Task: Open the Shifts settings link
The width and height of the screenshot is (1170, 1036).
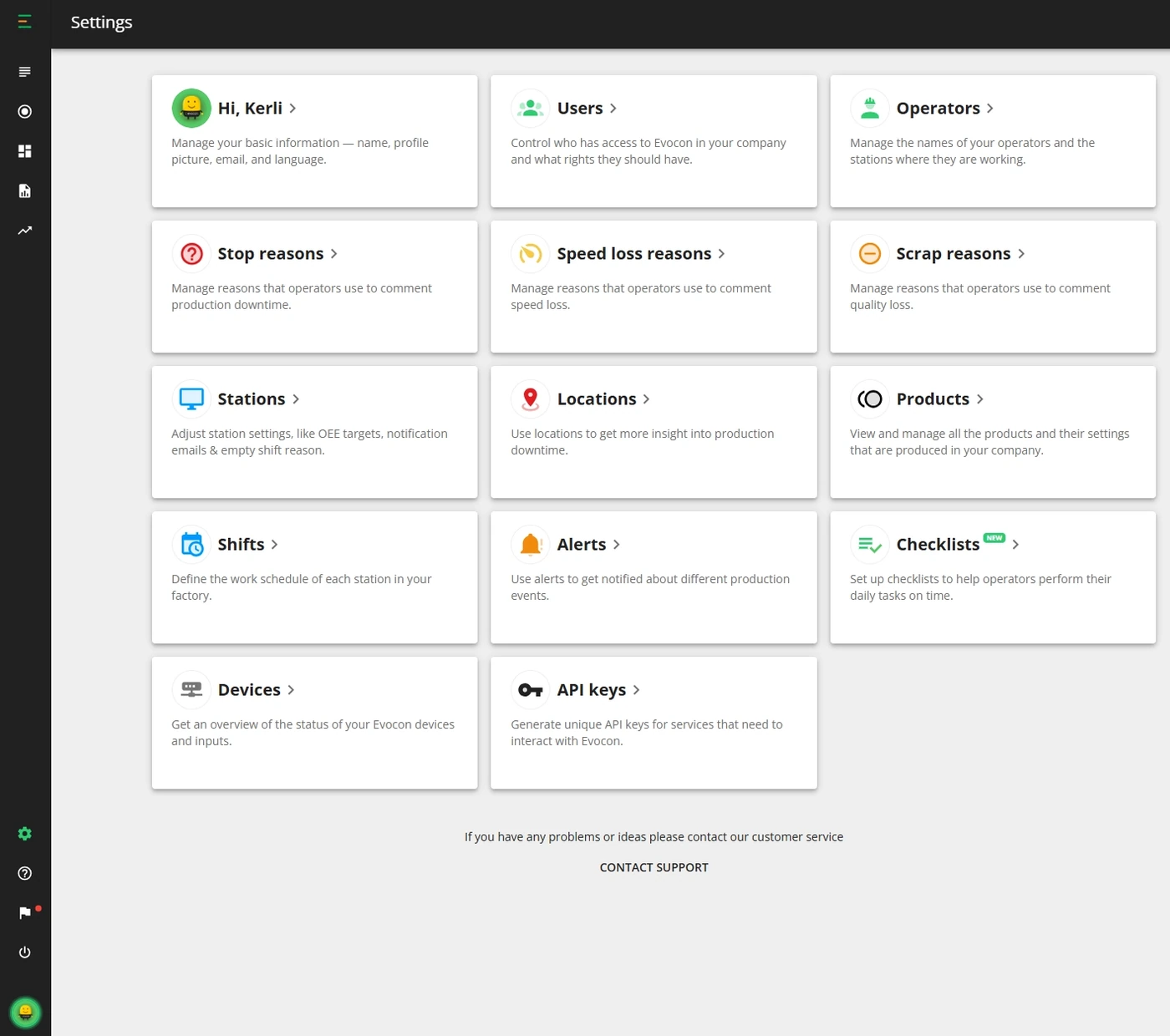Action: (241, 545)
